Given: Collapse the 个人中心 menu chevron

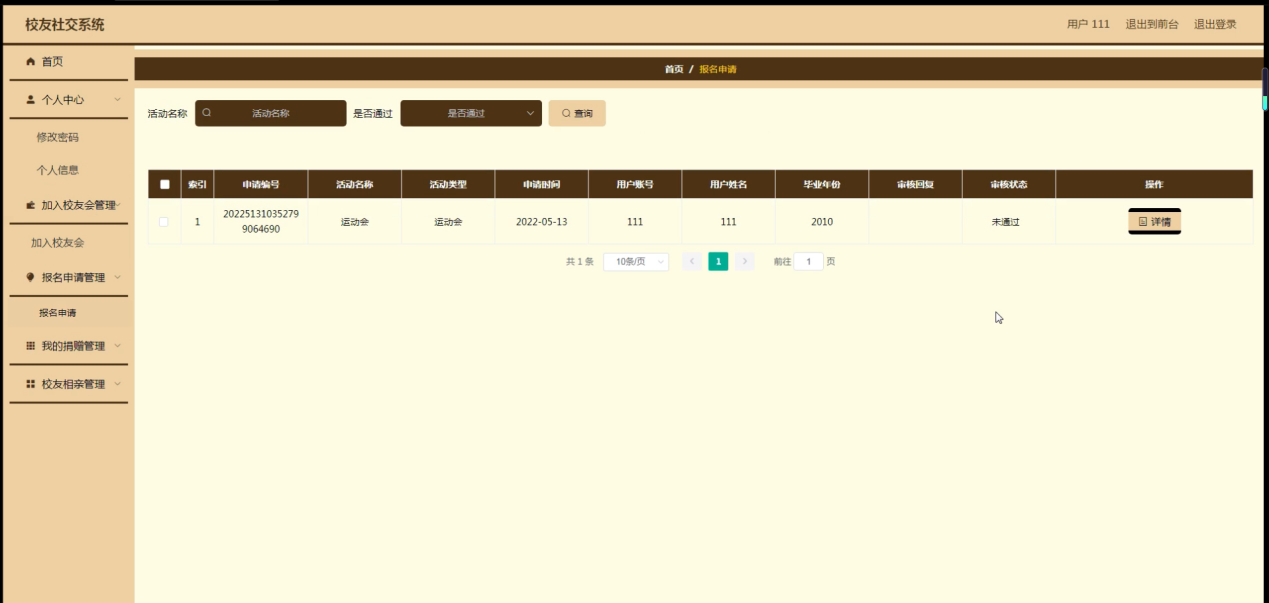Looking at the screenshot, I should pyautogui.click(x=117, y=100).
